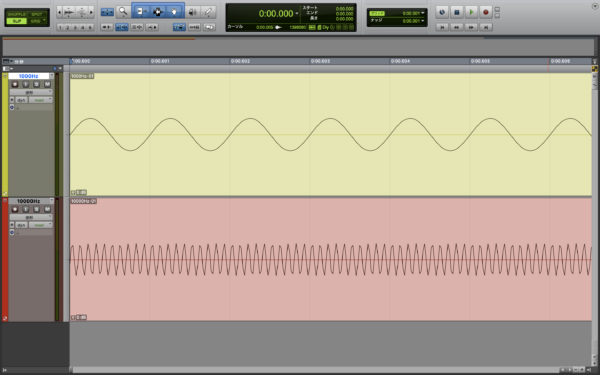Record-enable the 1000Hz track
This screenshot has height=375, width=600.
click(15, 84)
